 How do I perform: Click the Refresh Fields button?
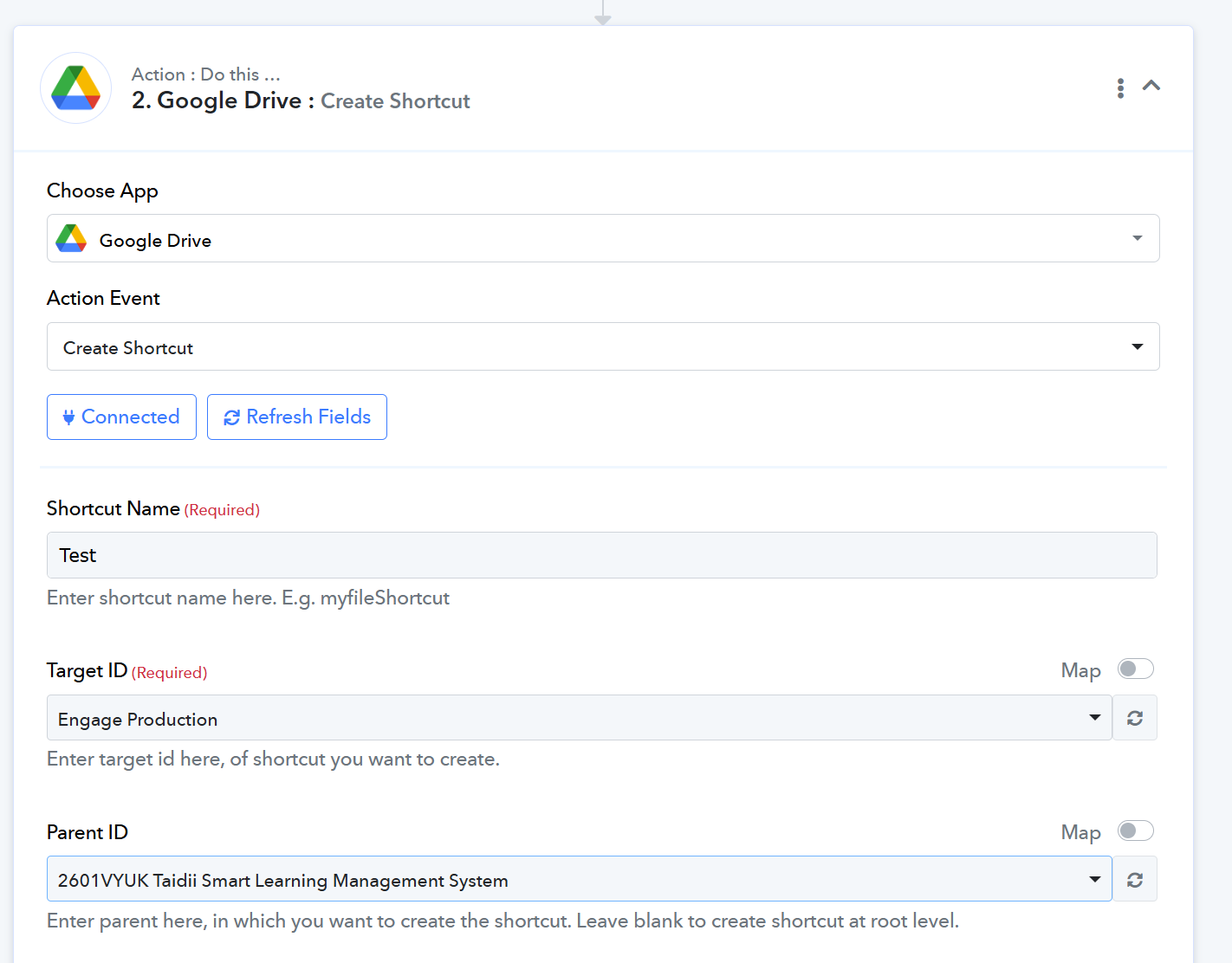click(x=297, y=417)
